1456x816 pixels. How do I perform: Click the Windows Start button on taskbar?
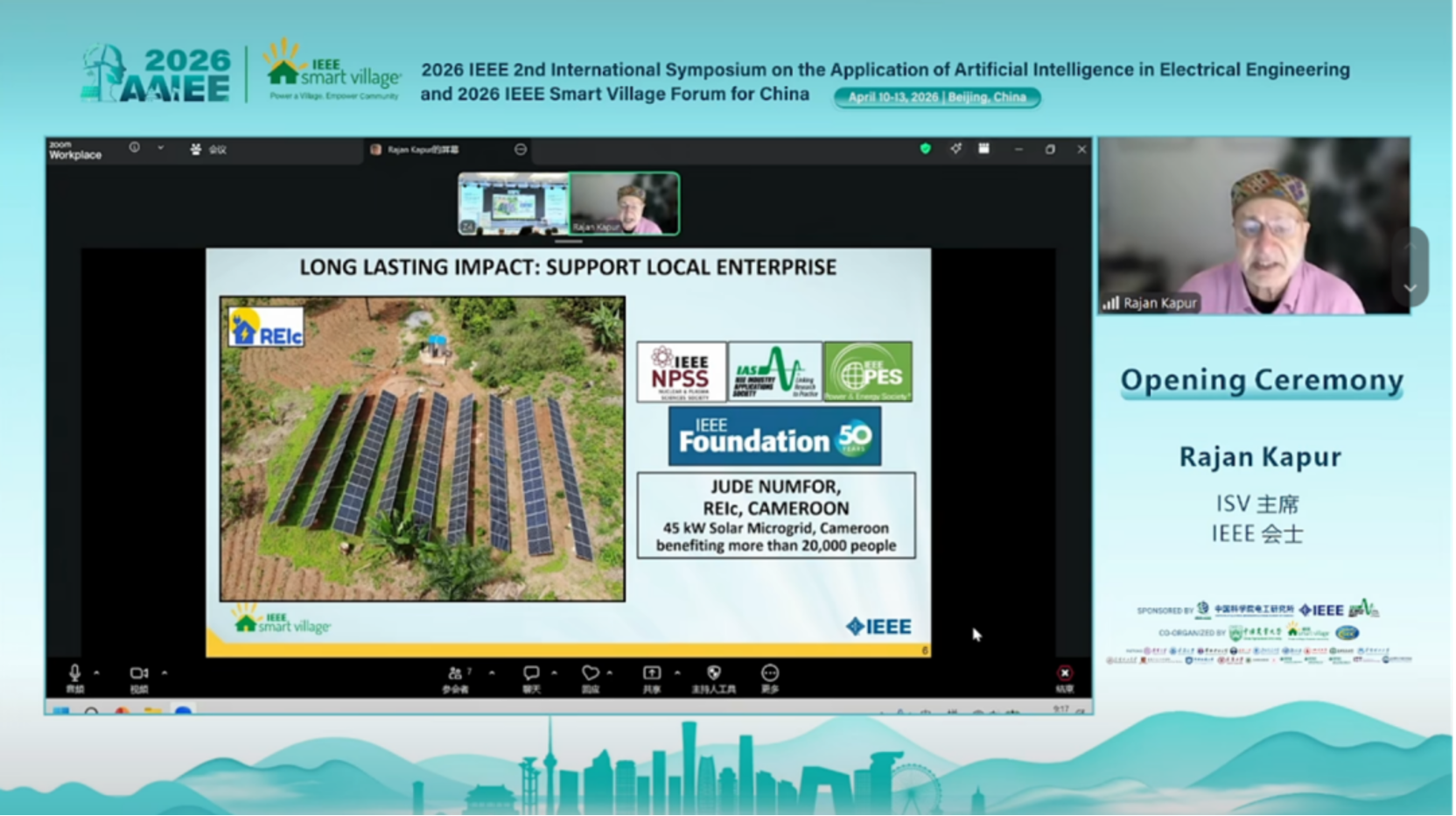point(60,711)
